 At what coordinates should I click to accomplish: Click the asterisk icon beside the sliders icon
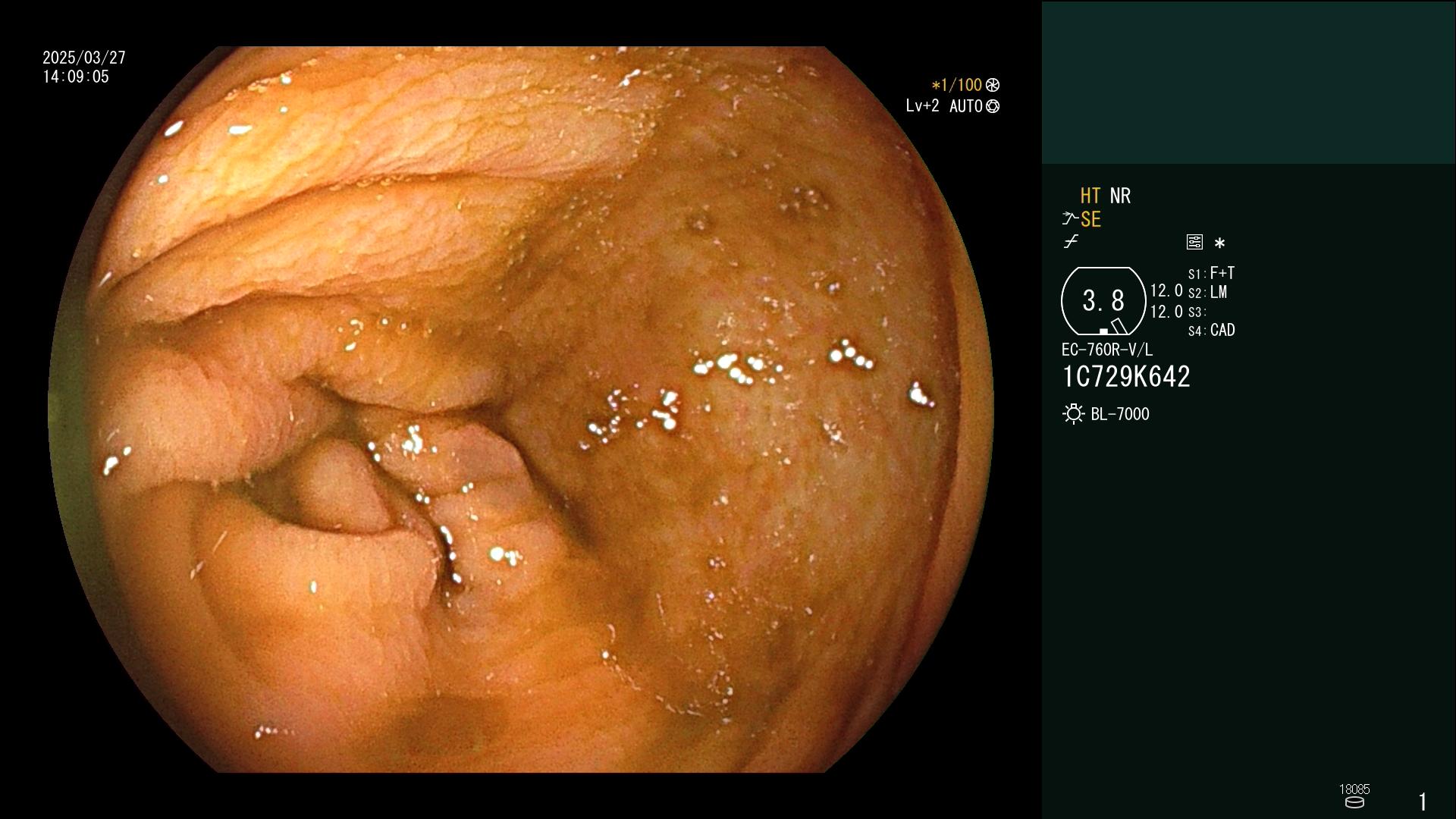click(x=1219, y=243)
